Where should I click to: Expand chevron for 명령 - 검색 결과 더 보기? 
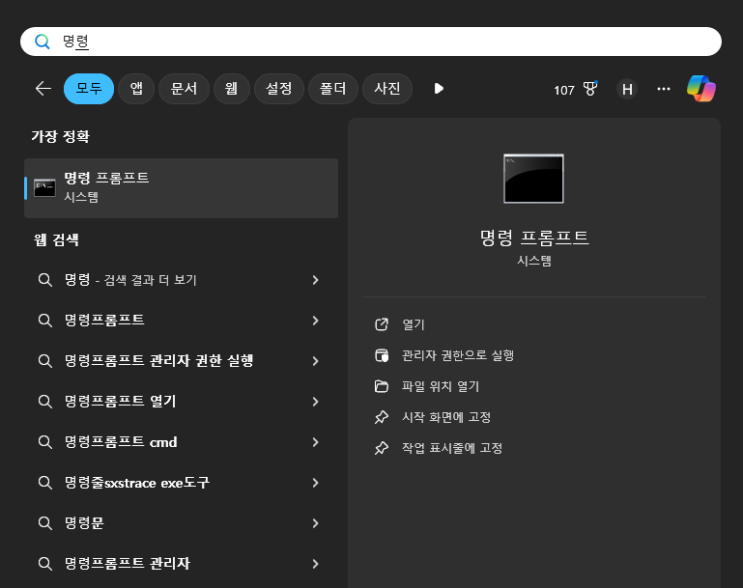click(x=316, y=280)
